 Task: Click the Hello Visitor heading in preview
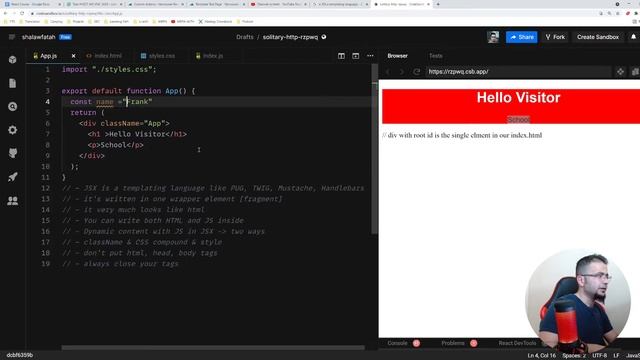518,98
